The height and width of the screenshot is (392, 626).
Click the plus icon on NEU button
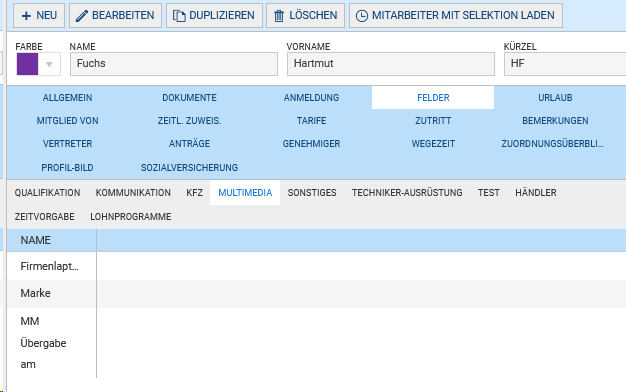coord(26,16)
